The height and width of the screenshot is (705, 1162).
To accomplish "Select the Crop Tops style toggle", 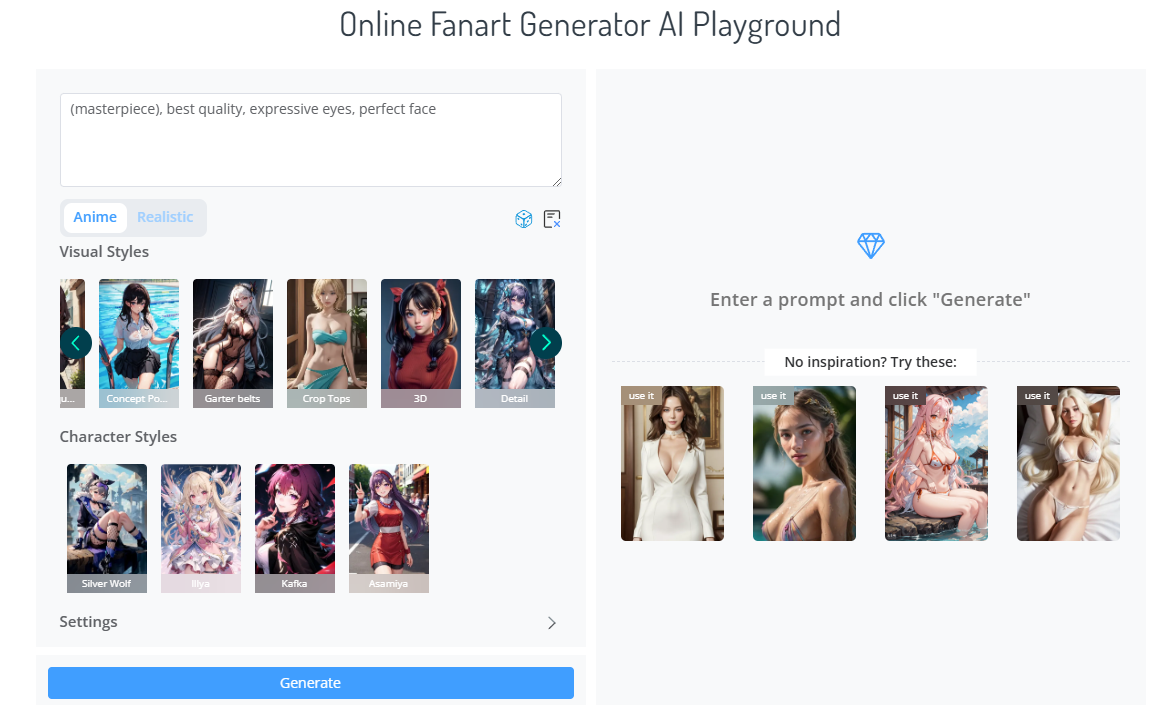I will coord(326,343).
